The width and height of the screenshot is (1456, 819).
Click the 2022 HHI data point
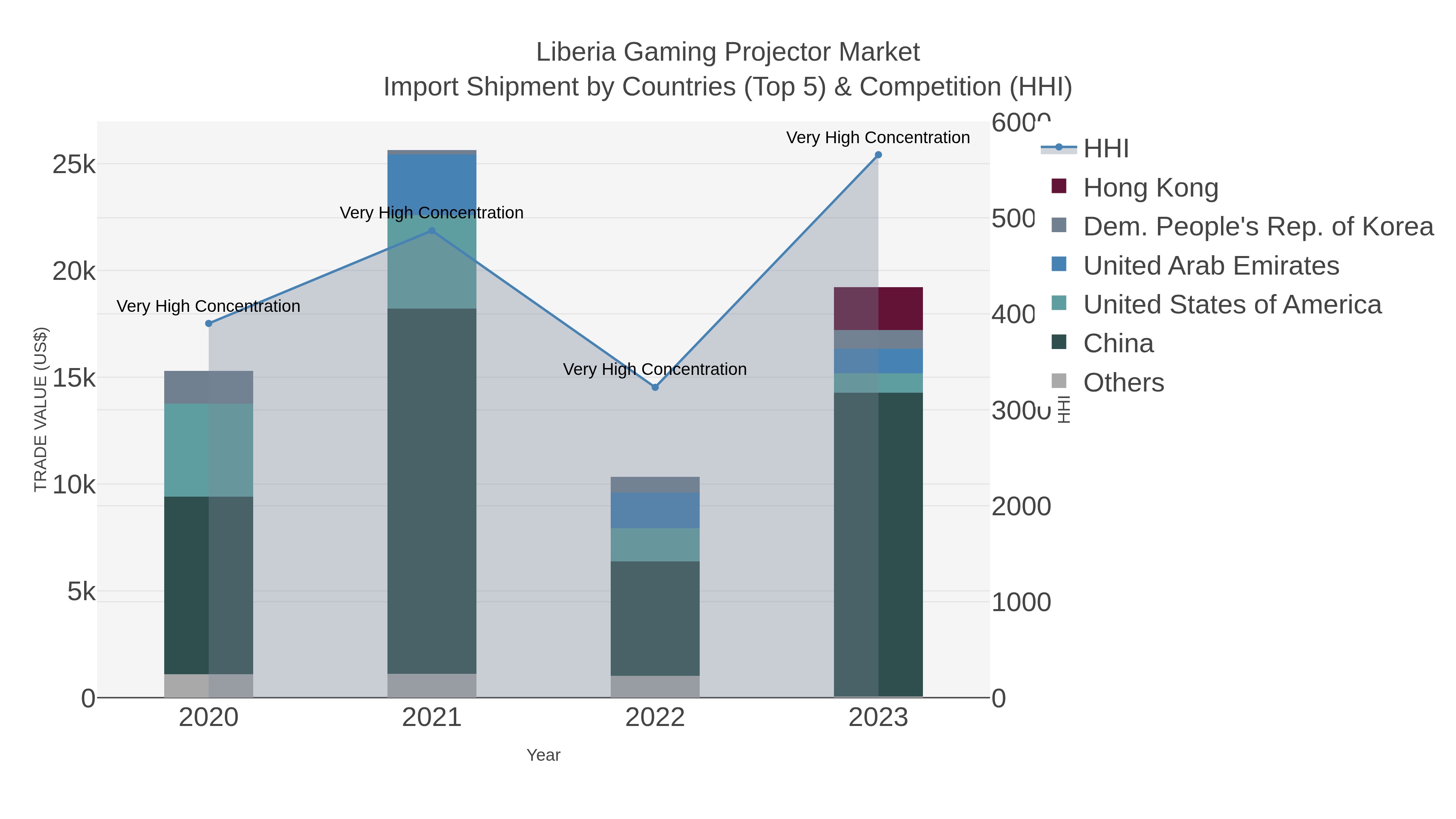[x=655, y=387]
